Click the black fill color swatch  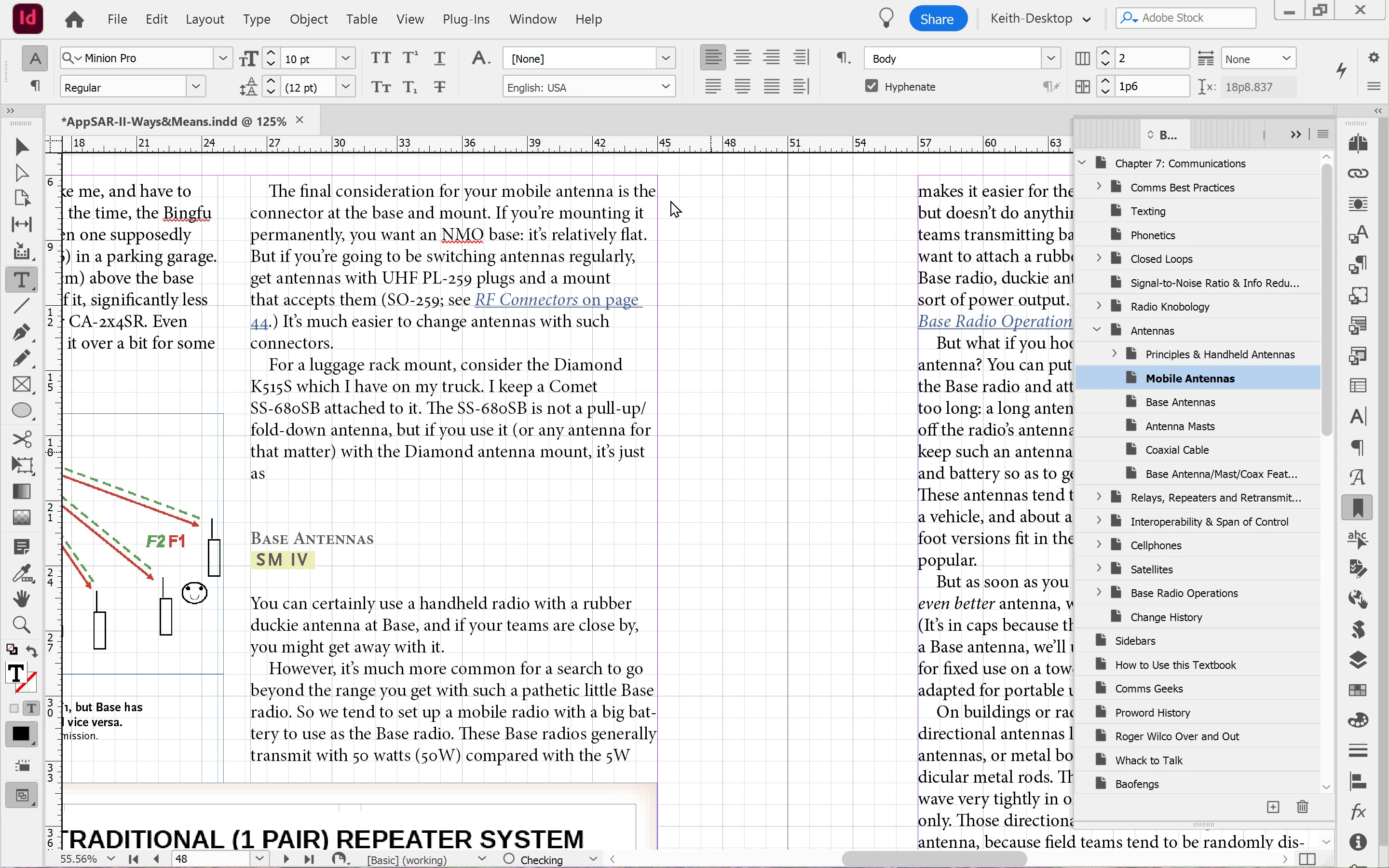tap(21, 734)
